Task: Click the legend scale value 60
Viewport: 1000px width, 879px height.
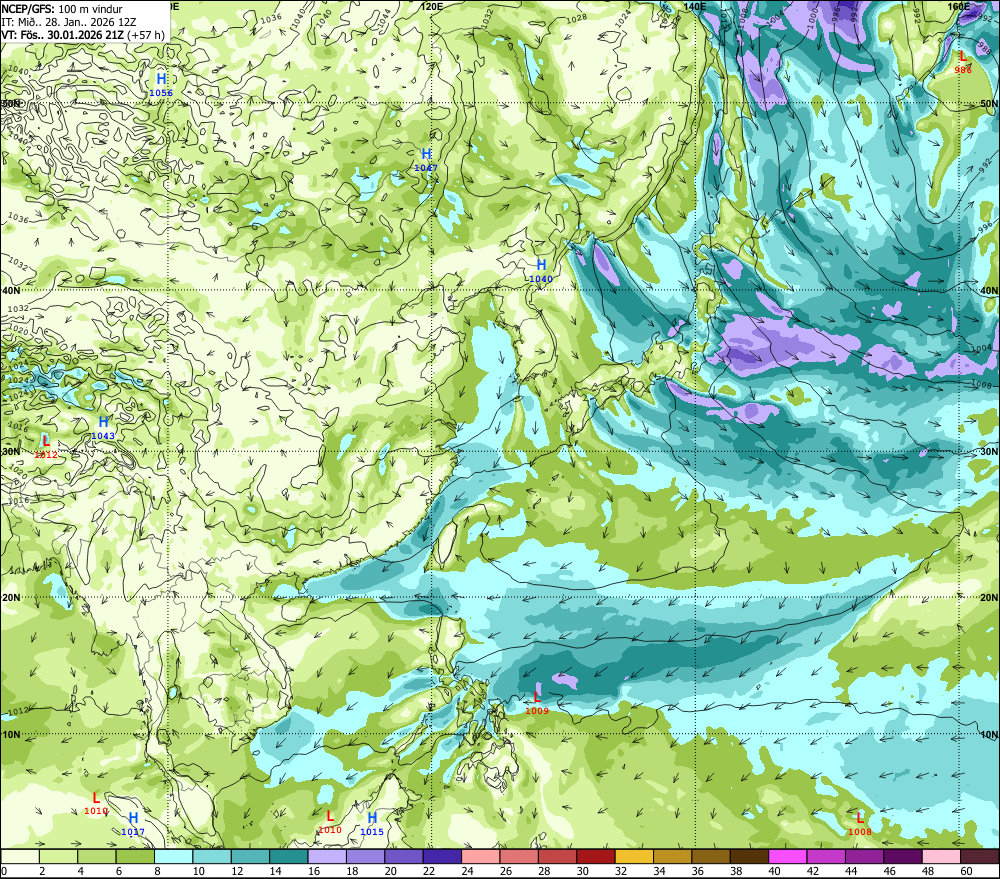Action: tap(966, 871)
